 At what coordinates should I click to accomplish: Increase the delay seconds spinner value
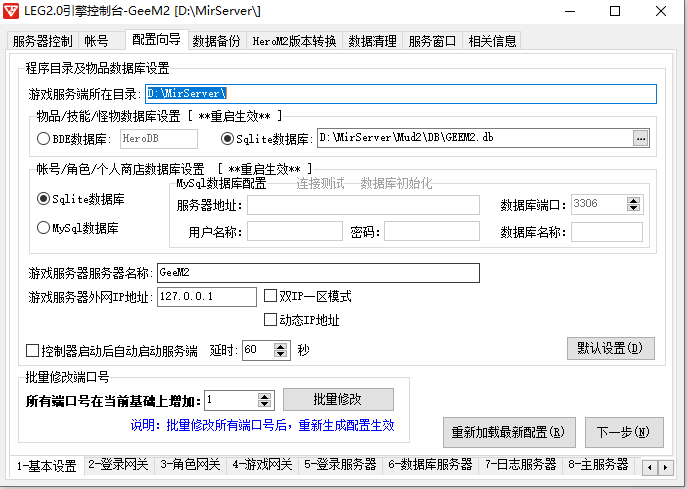point(280,346)
